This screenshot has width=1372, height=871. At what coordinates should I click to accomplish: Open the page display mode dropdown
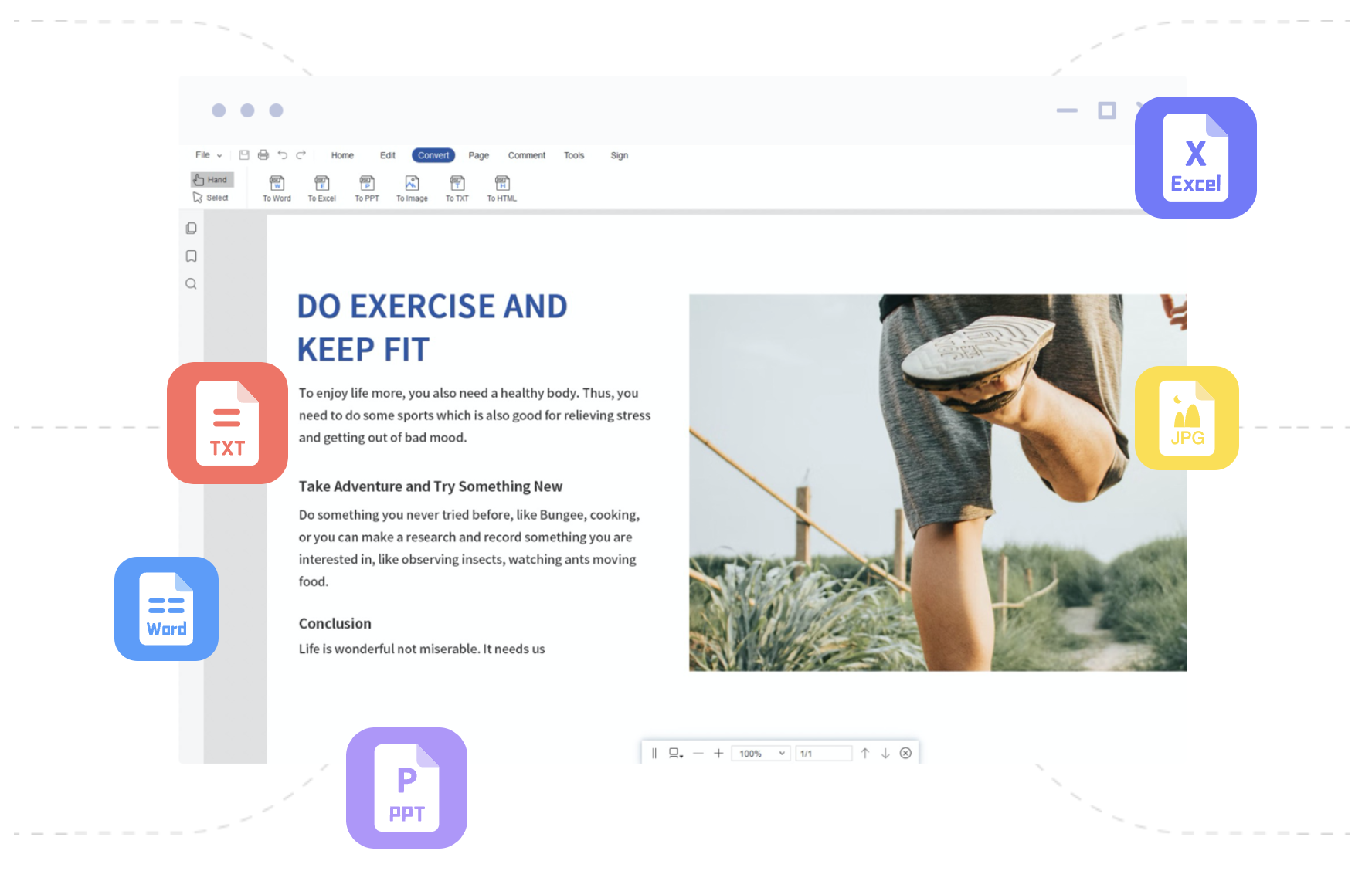tap(676, 754)
